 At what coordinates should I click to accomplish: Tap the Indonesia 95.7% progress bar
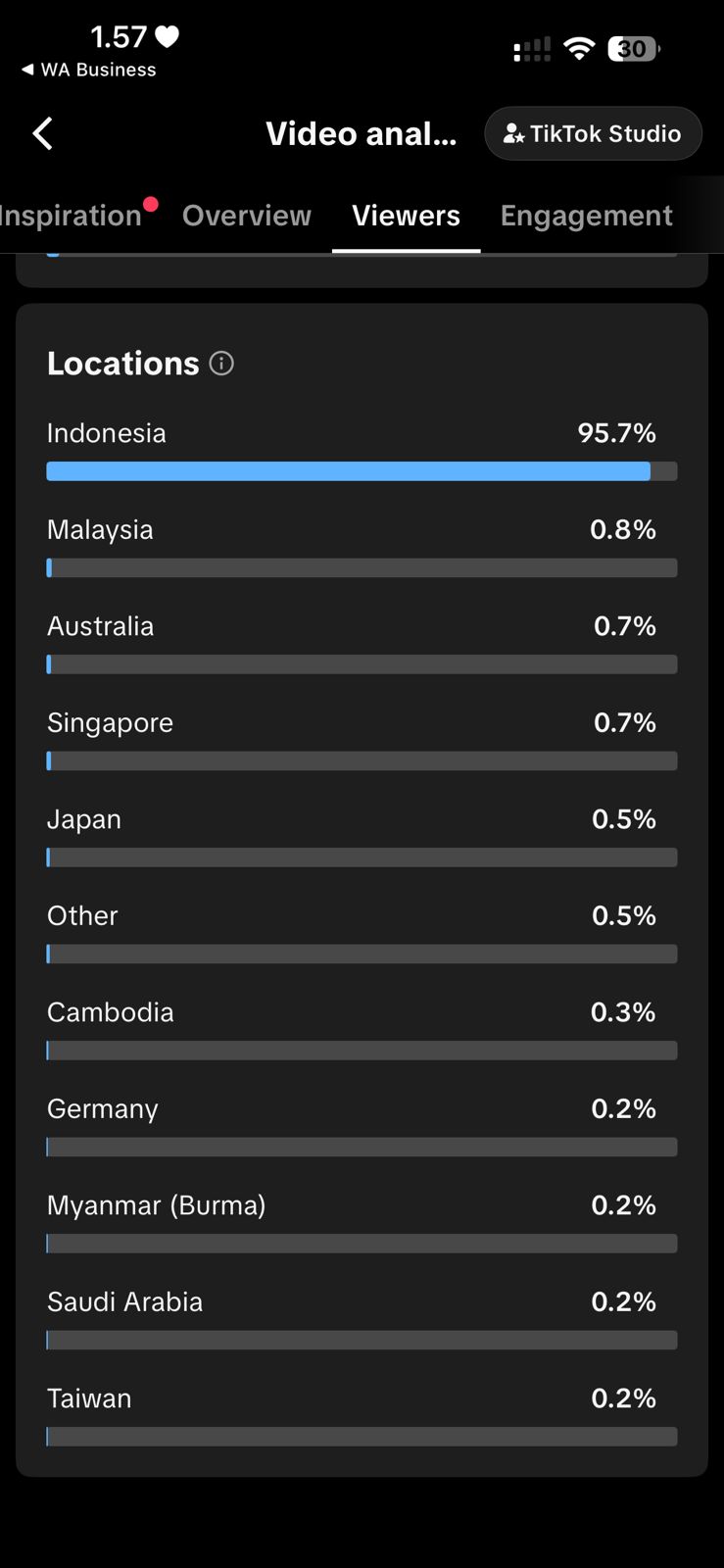(x=362, y=471)
